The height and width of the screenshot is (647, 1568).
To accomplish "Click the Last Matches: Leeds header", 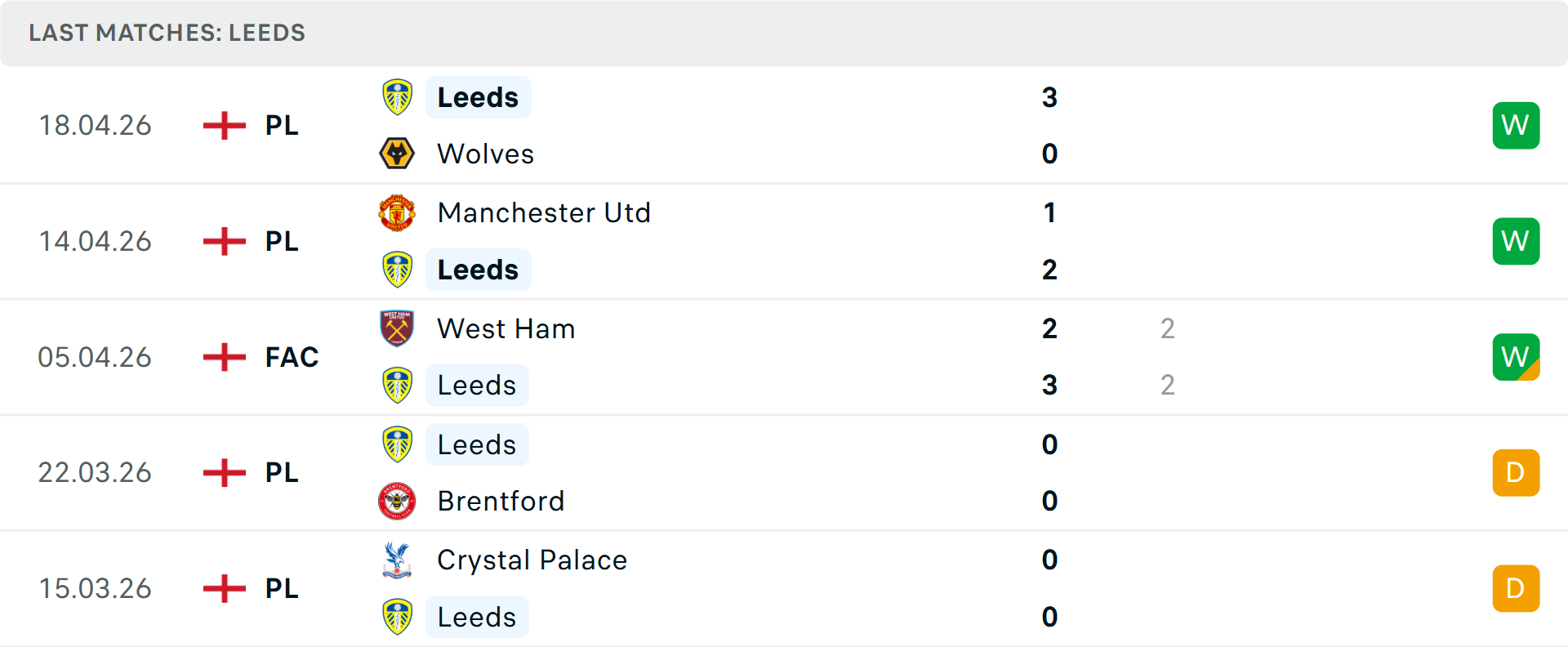I will pyautogui.click(x=167, y=33).
